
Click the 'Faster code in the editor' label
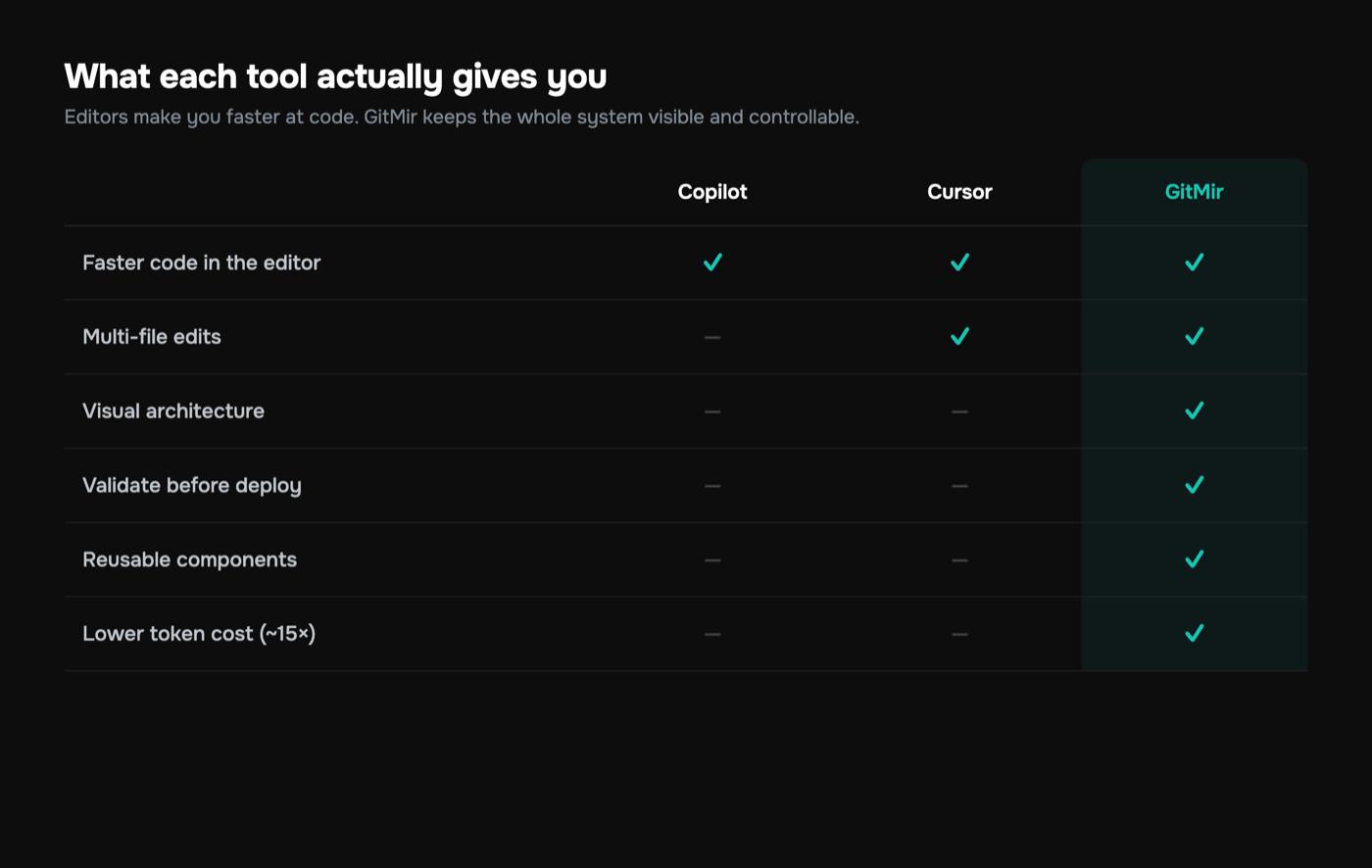(202, 263)
